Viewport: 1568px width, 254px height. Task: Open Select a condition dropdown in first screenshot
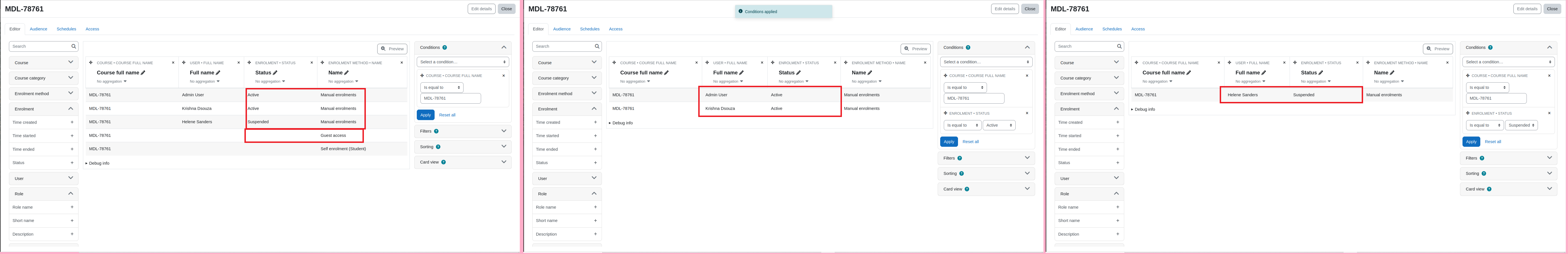click(x=463, y=62)
